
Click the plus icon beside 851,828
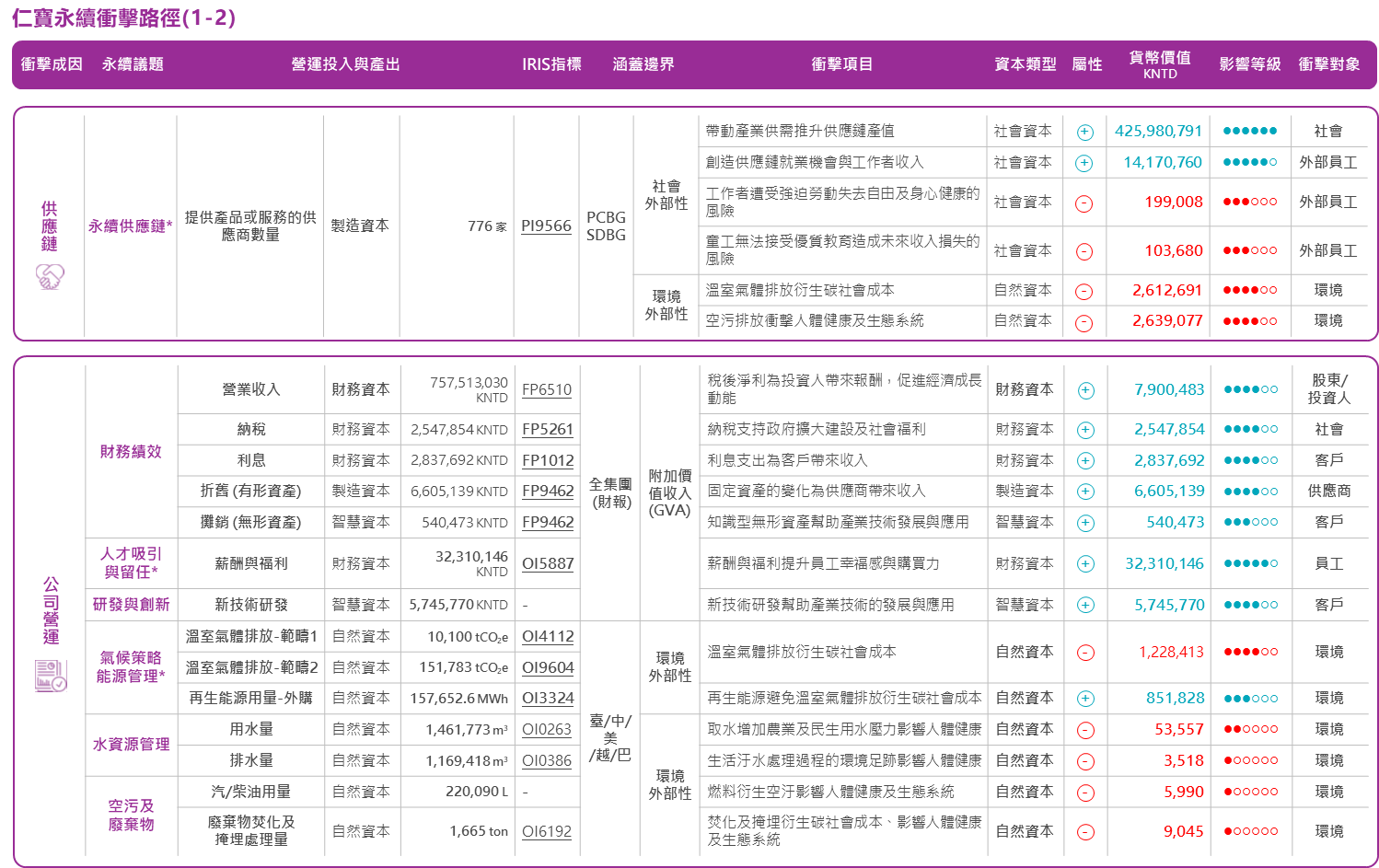point(1086,699)
